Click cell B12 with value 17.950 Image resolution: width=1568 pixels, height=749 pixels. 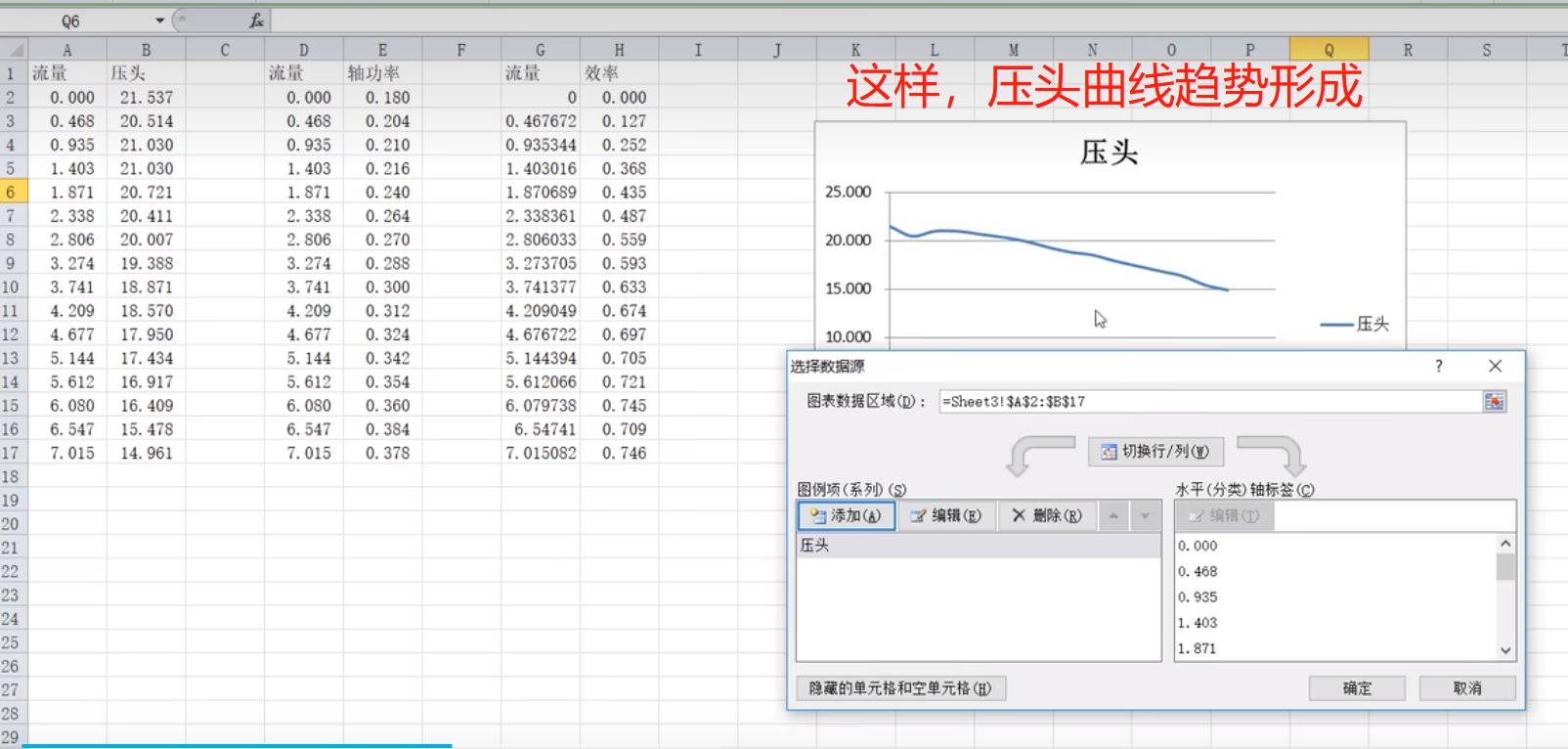click(146, 334)
